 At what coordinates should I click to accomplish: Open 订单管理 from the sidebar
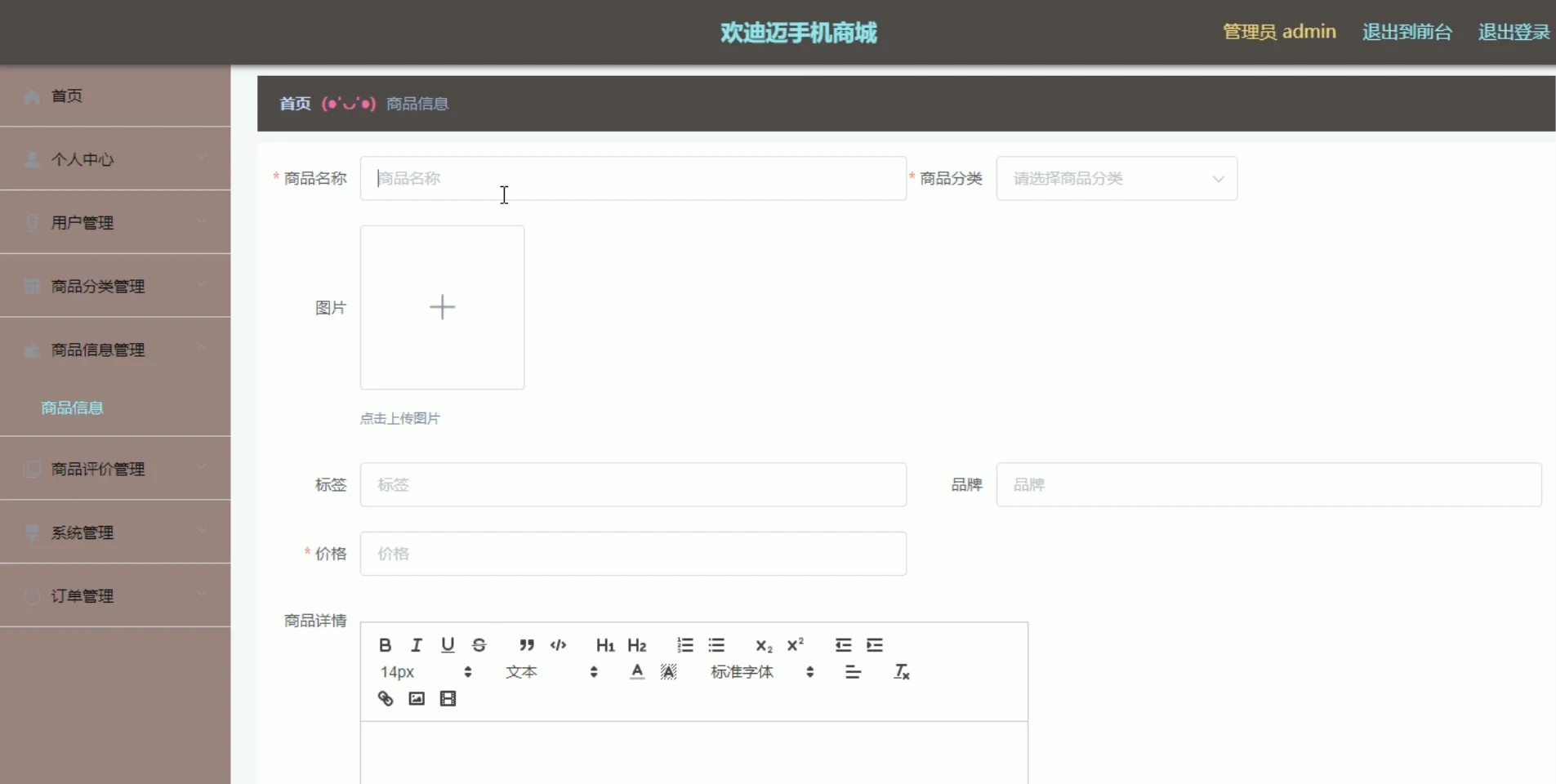[81, 595]
